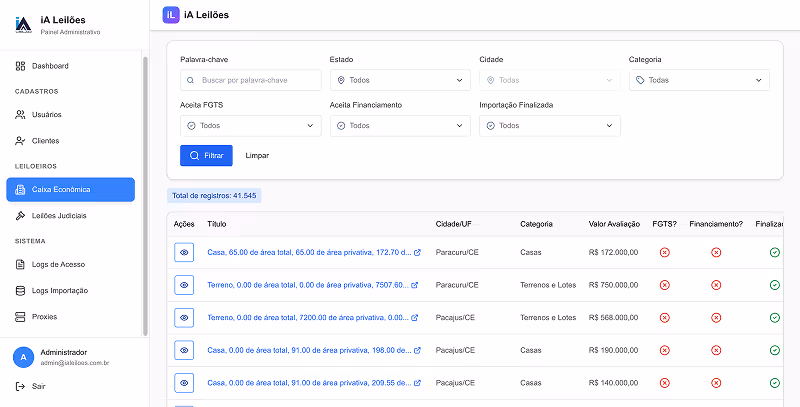Image resolution: width=800 pixels, height=407 pixels.
Task: Expand the Aceita FGTS dropdown
Action: click(251, 126)
